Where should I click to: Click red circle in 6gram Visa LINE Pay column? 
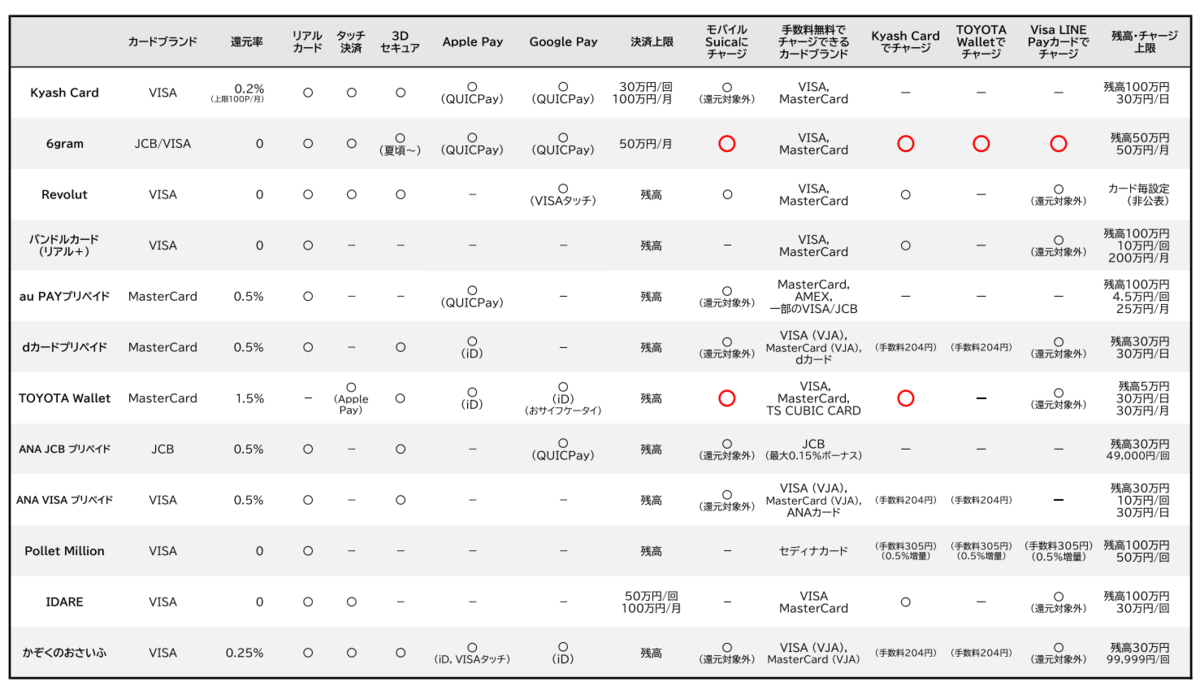1058,143
